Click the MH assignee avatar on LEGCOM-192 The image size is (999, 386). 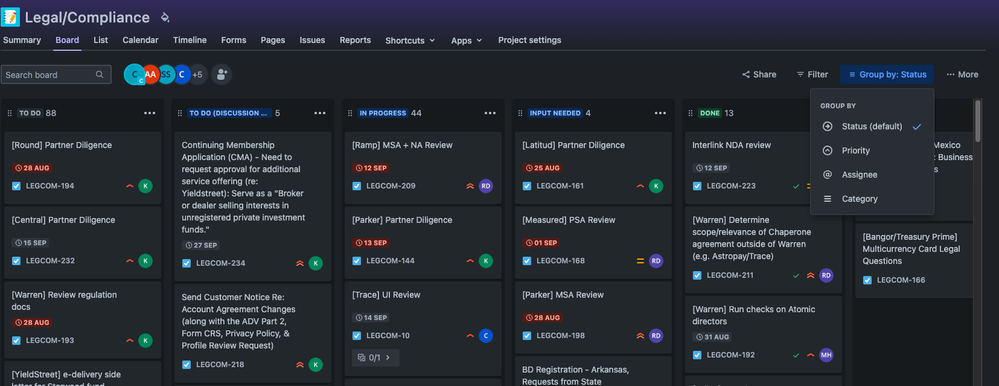(x=826, y=355)
